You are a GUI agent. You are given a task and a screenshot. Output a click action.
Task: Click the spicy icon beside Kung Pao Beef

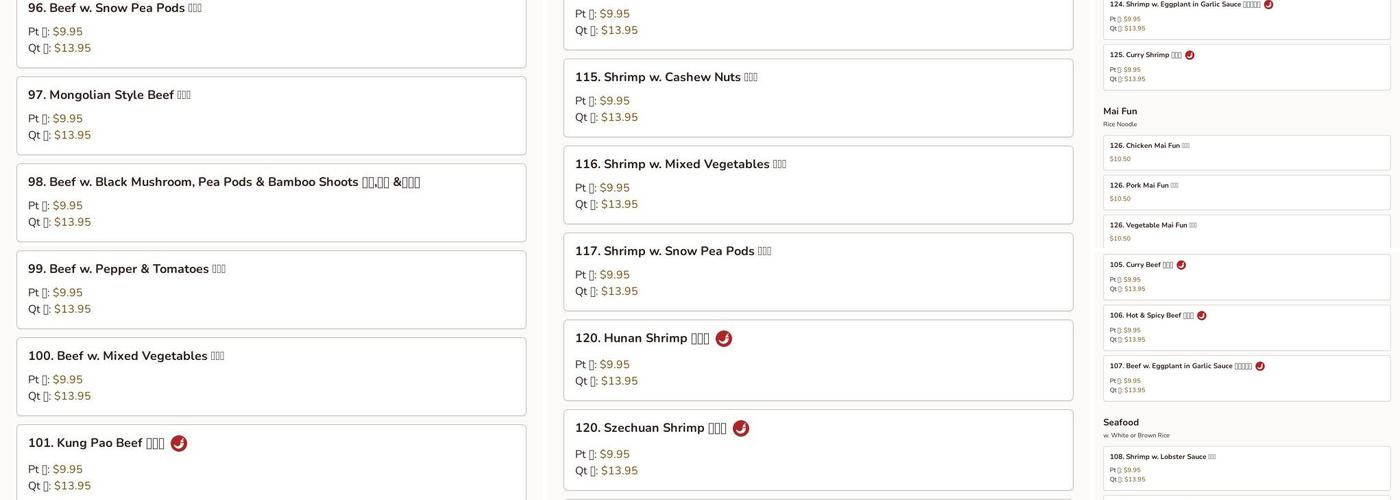coord(179,443)
